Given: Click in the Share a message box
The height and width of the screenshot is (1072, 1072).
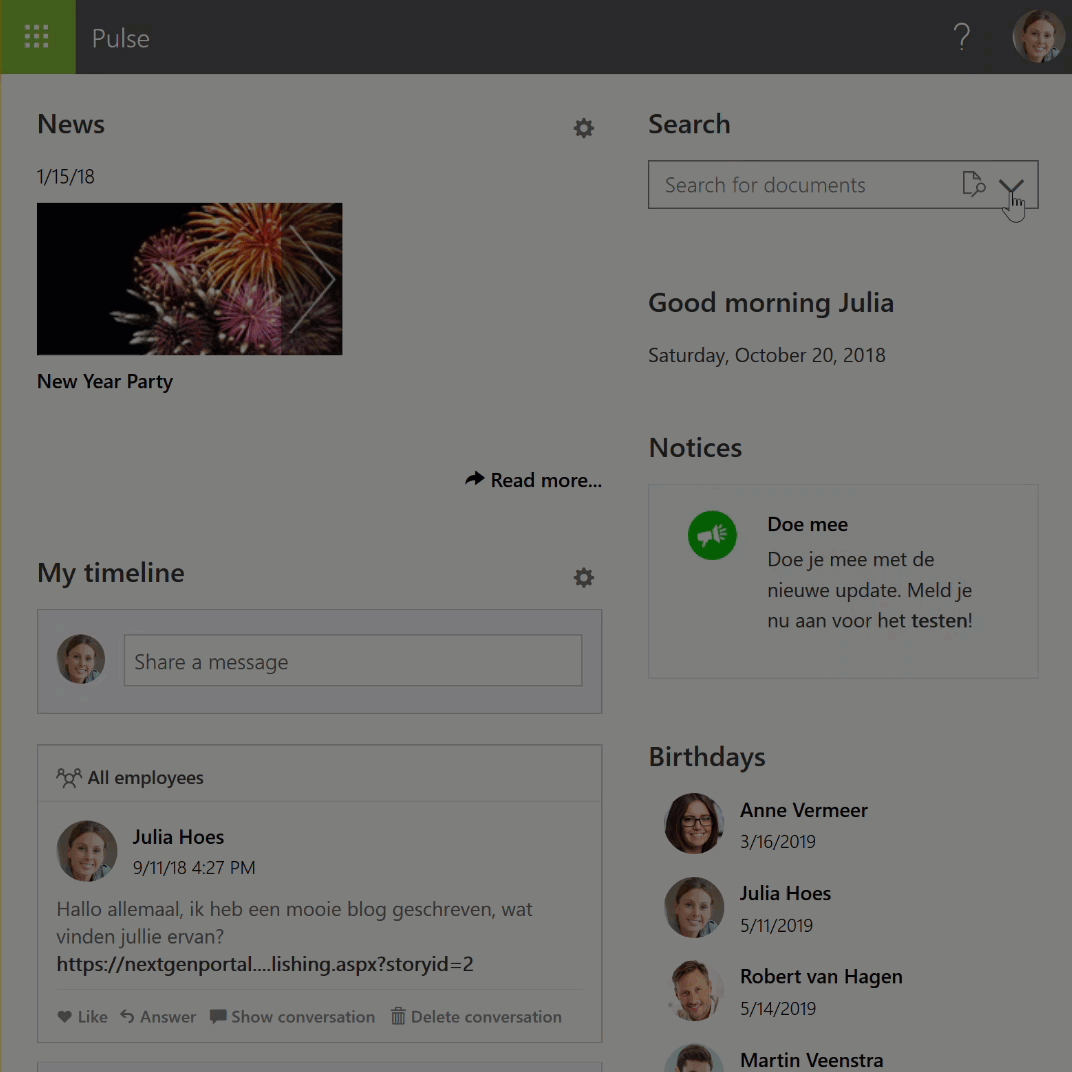Looking at the screenshot, I should point(353,660).
